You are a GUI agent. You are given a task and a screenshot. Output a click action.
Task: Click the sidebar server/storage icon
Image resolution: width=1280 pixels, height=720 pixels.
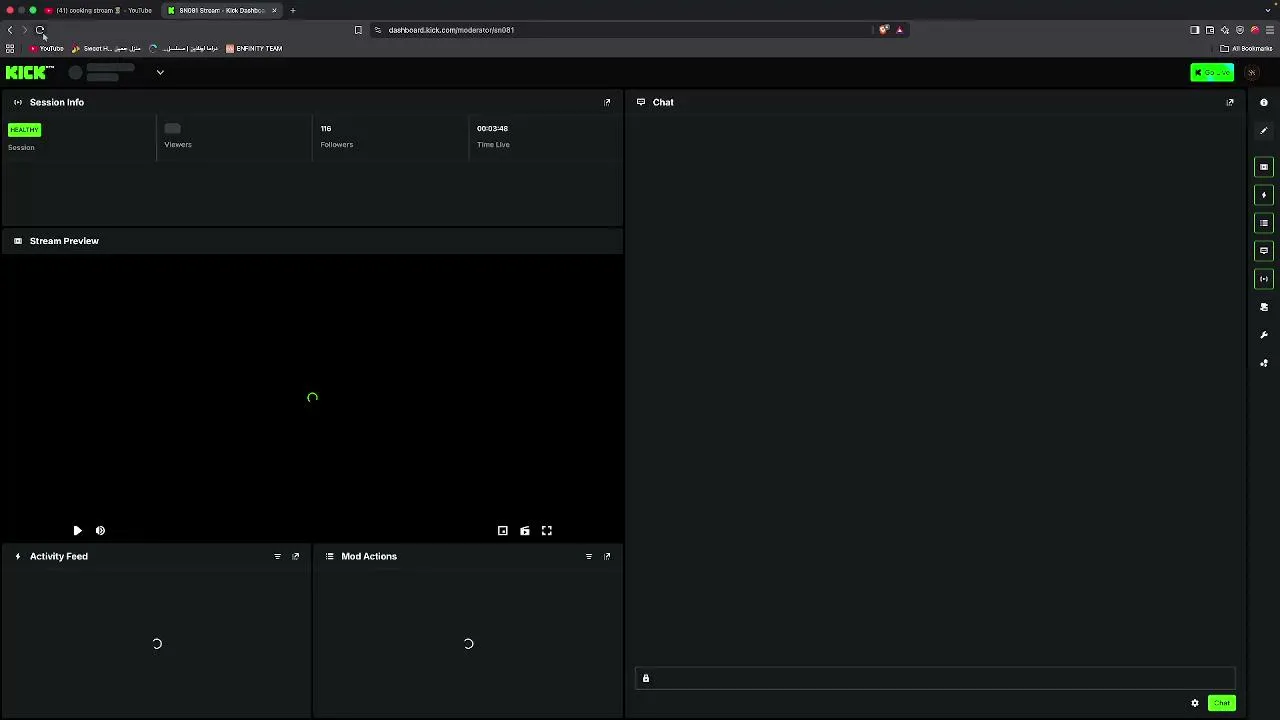tap(1264, 307)
